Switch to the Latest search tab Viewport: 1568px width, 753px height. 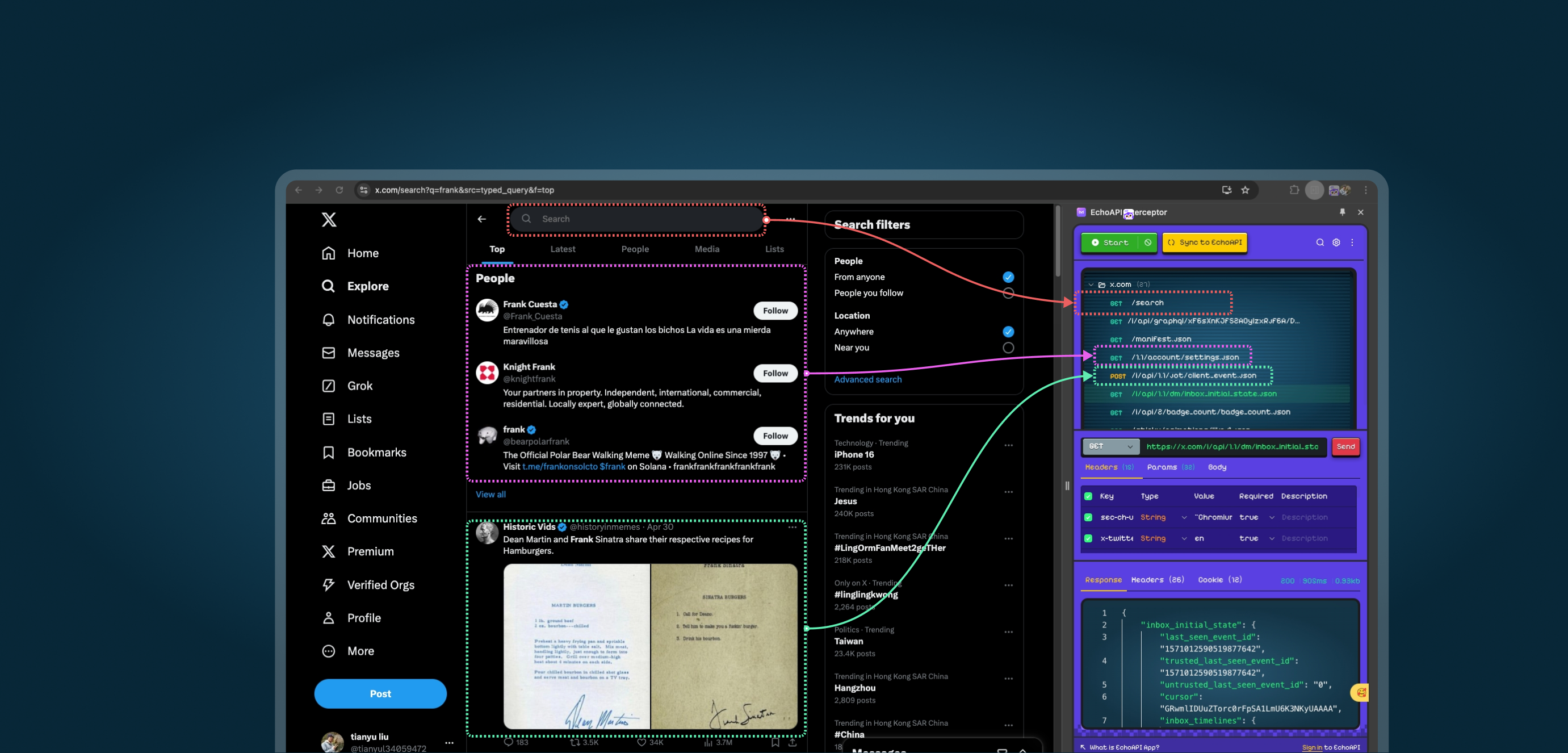563,249
